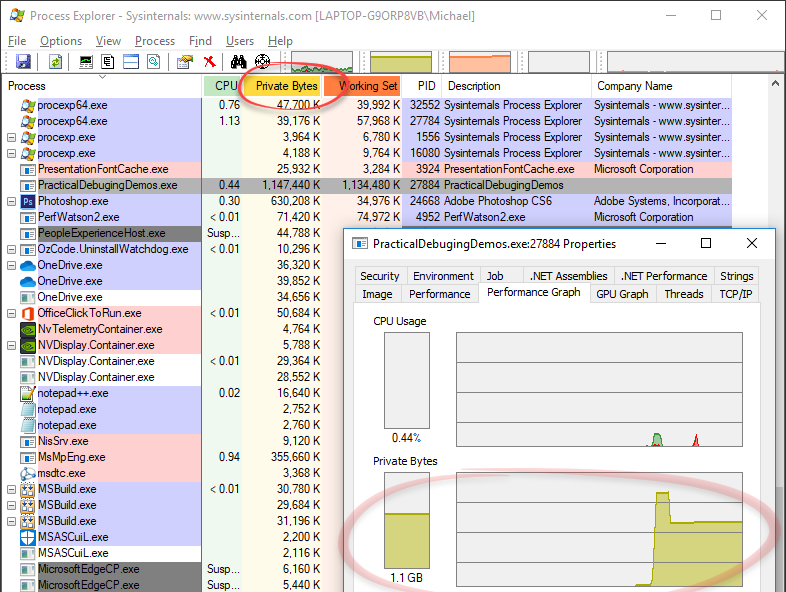This screenshot has width=786, height=592.
Task: Click the CPU usage mini graph in toolbar
Action: coord(322,62)
